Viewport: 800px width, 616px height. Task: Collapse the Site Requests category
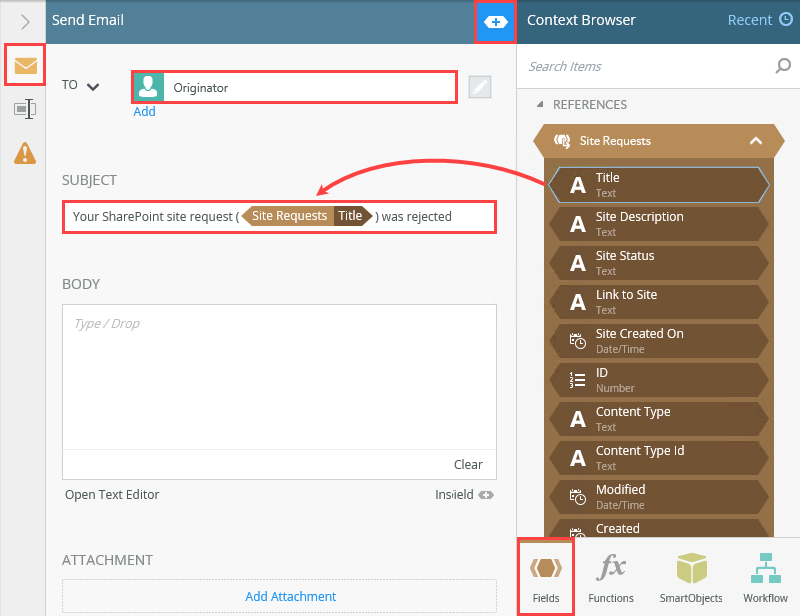click(x=756, y=140)
